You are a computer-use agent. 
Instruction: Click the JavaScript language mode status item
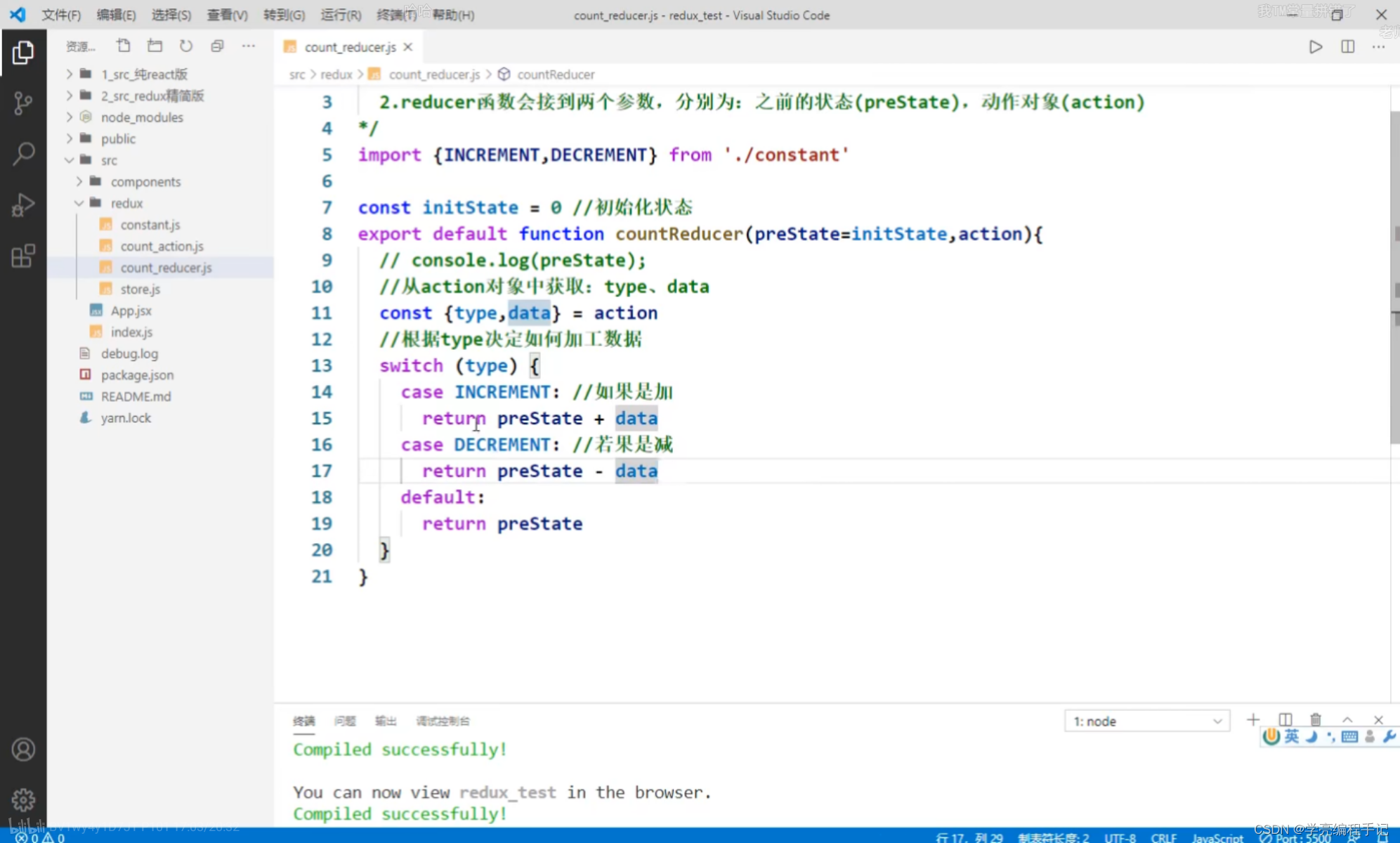pos(1217,837)
